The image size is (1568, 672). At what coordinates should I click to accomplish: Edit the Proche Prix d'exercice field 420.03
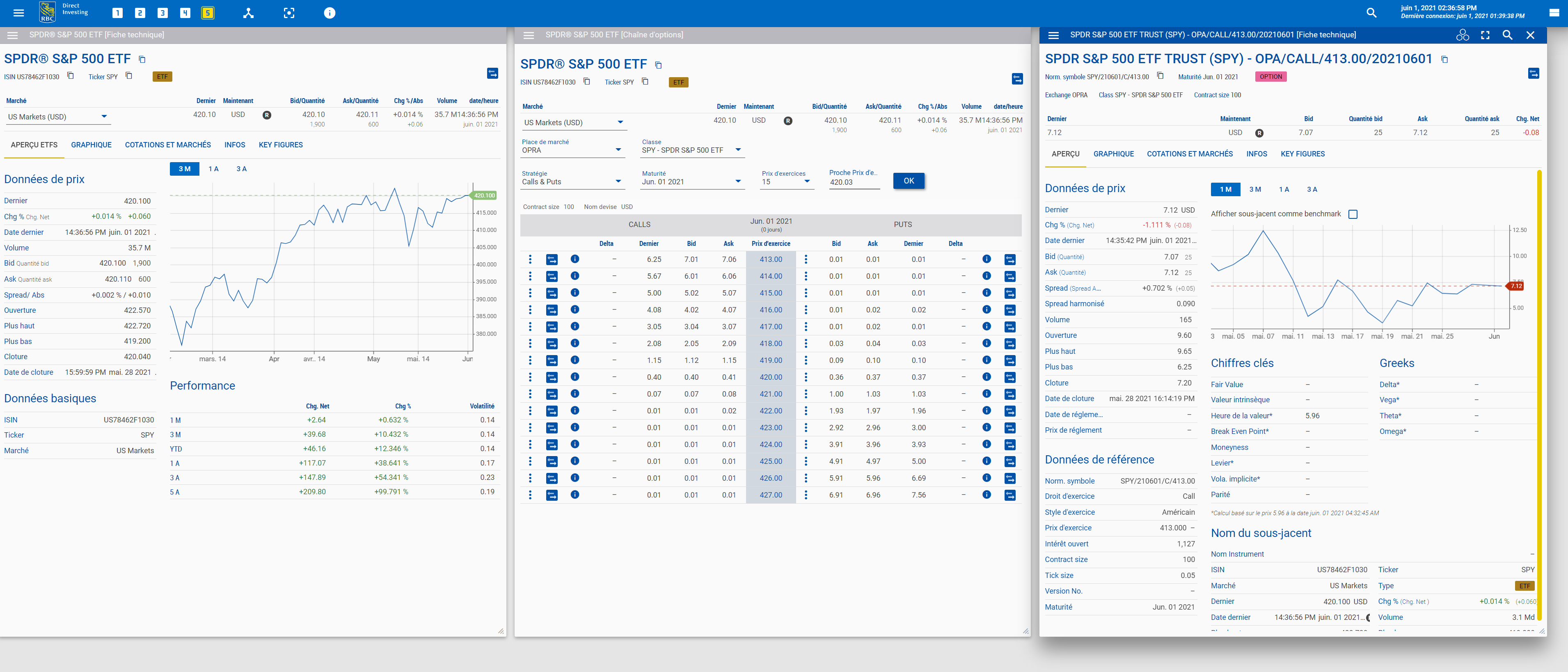pos(854,182)
